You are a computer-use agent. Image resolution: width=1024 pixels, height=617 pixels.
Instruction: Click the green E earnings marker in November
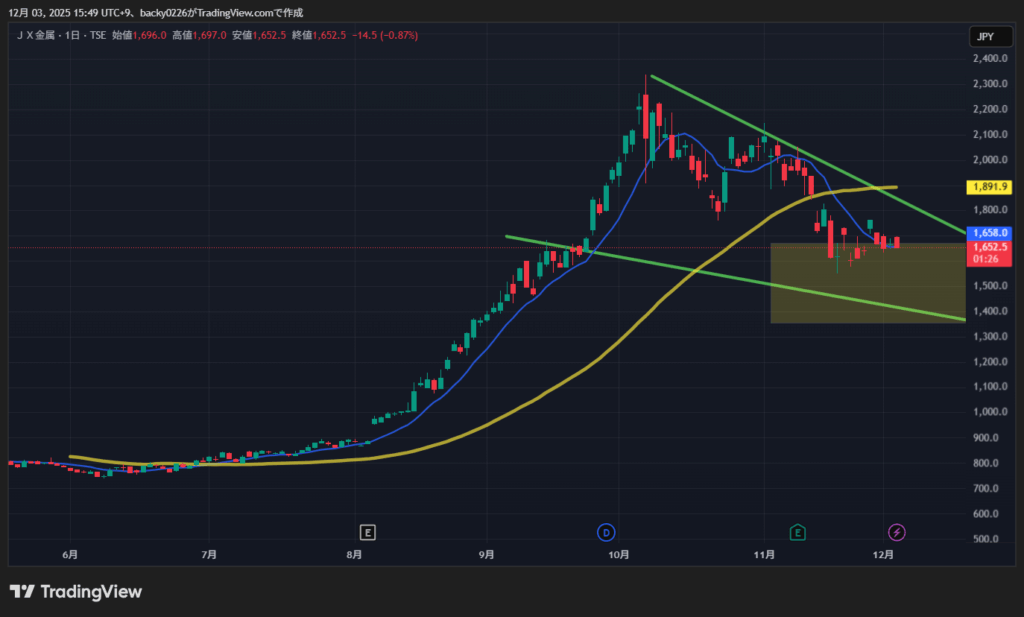798,531
